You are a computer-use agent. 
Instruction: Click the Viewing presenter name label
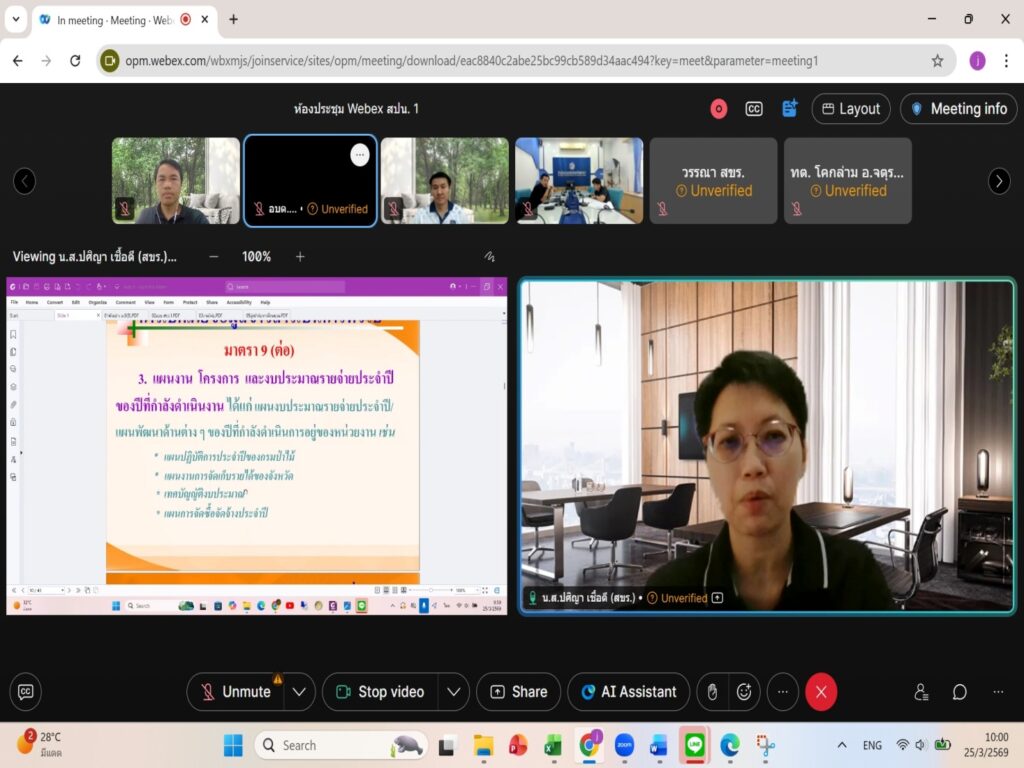point(95,257)
